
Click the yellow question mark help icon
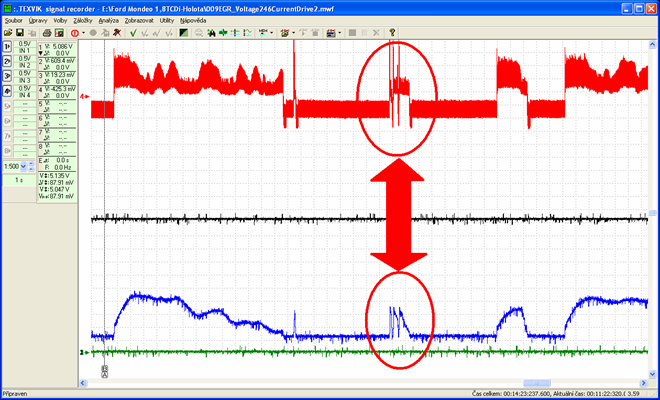[392, 32]
